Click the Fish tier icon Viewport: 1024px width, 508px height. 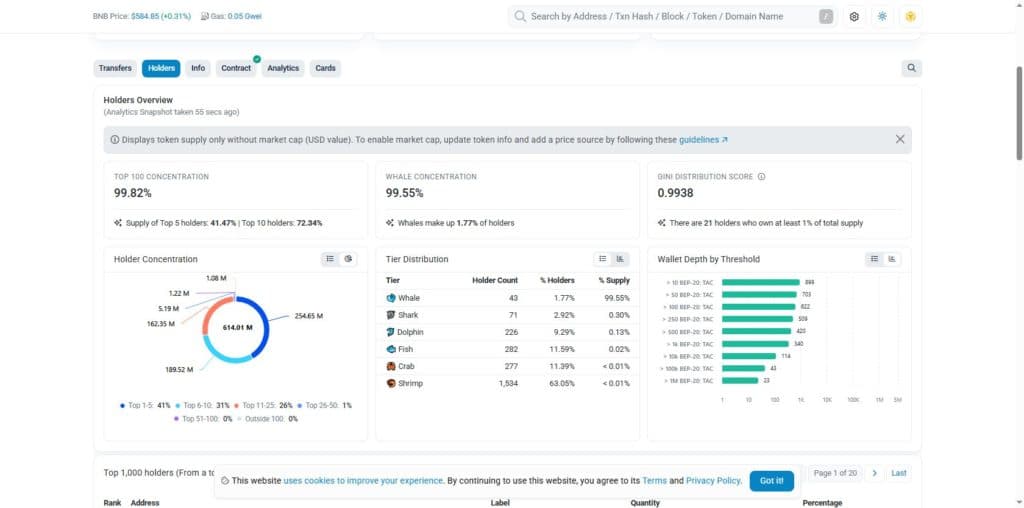[x=391, y=349]
